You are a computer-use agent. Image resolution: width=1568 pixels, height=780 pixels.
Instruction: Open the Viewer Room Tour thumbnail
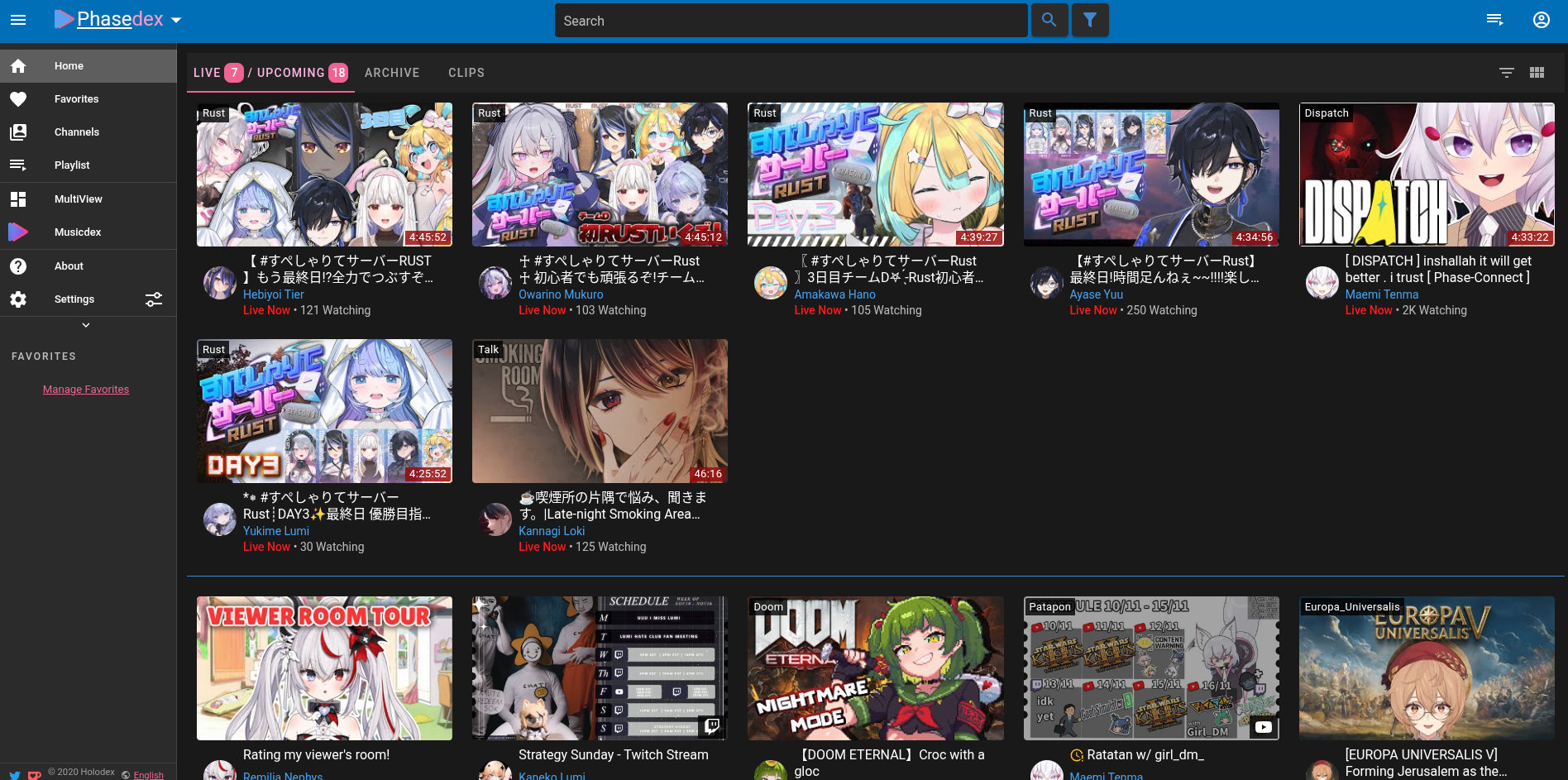324,668
